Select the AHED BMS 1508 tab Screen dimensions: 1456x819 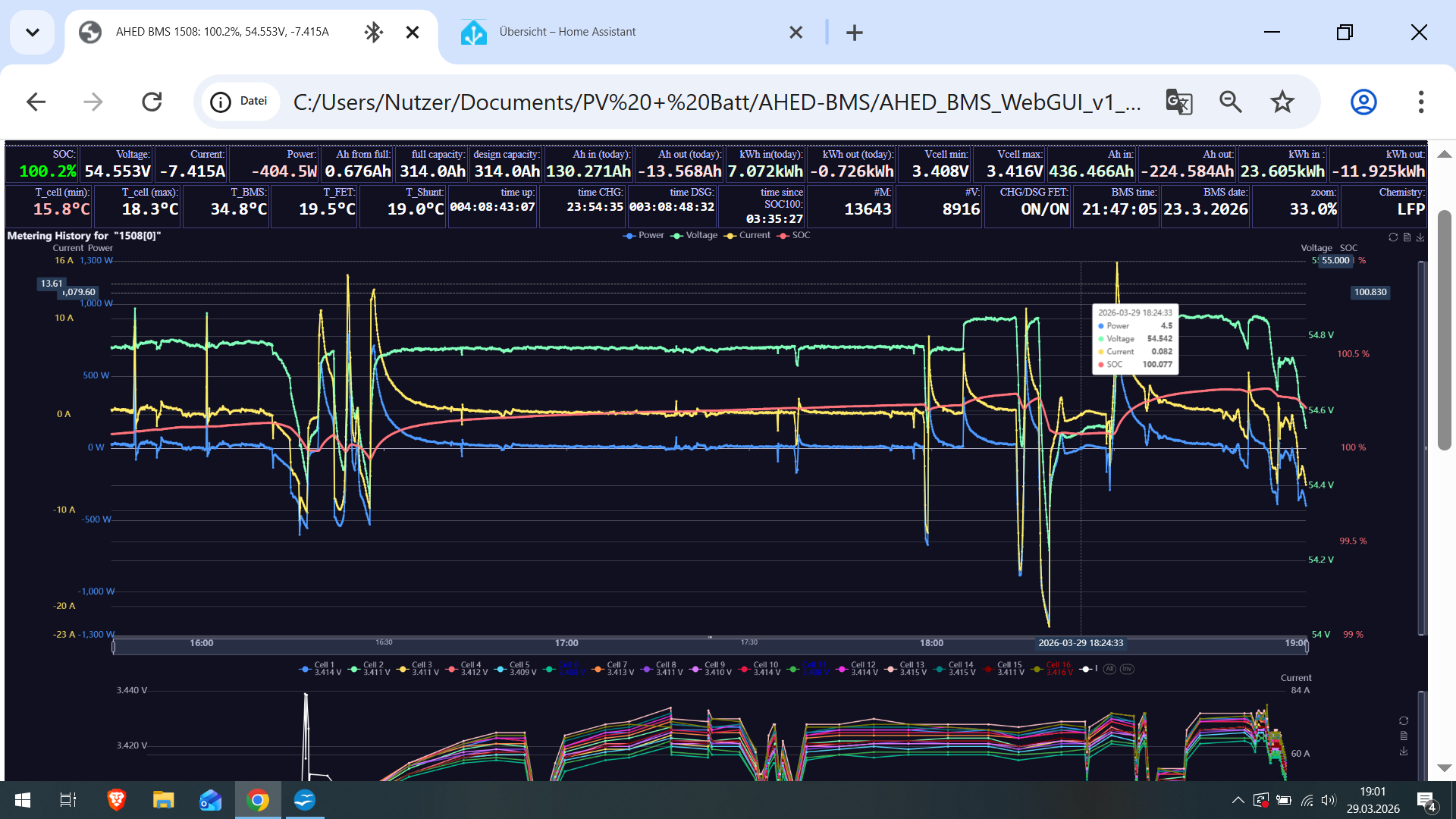tap(222, 32)
